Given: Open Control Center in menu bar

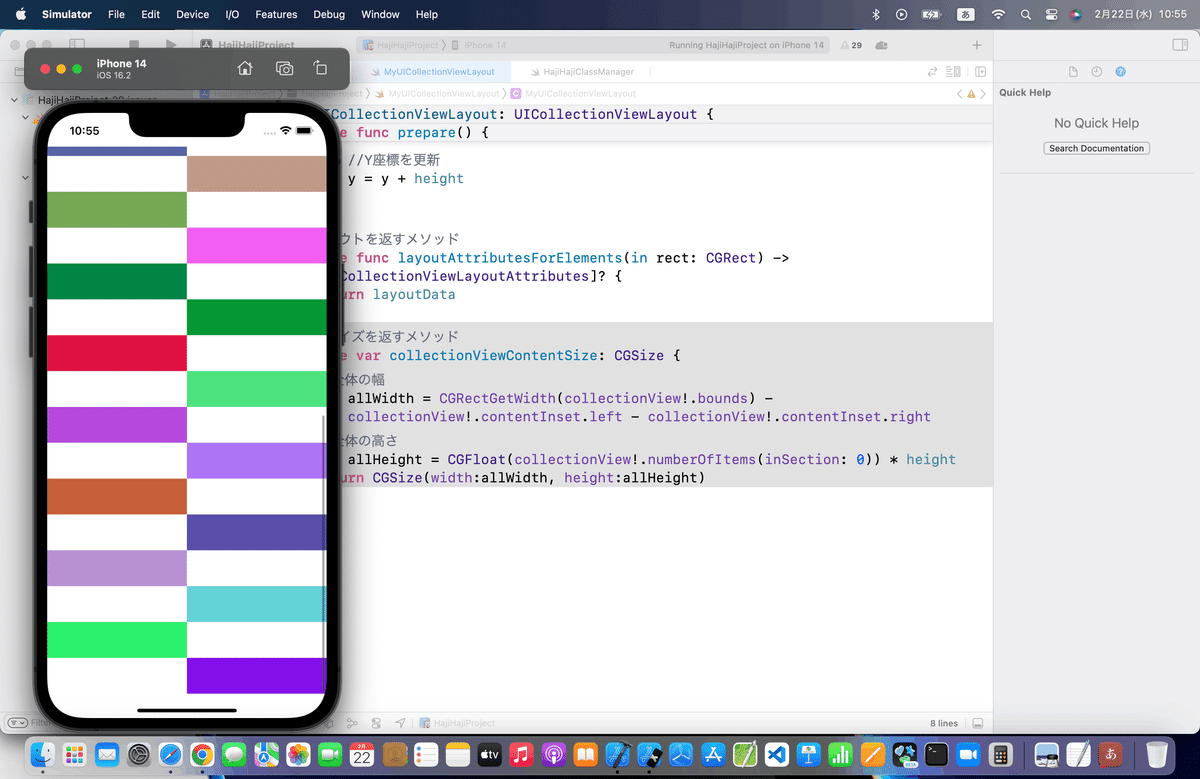Looking at the screenshot, I should [x=1051, y=14].
